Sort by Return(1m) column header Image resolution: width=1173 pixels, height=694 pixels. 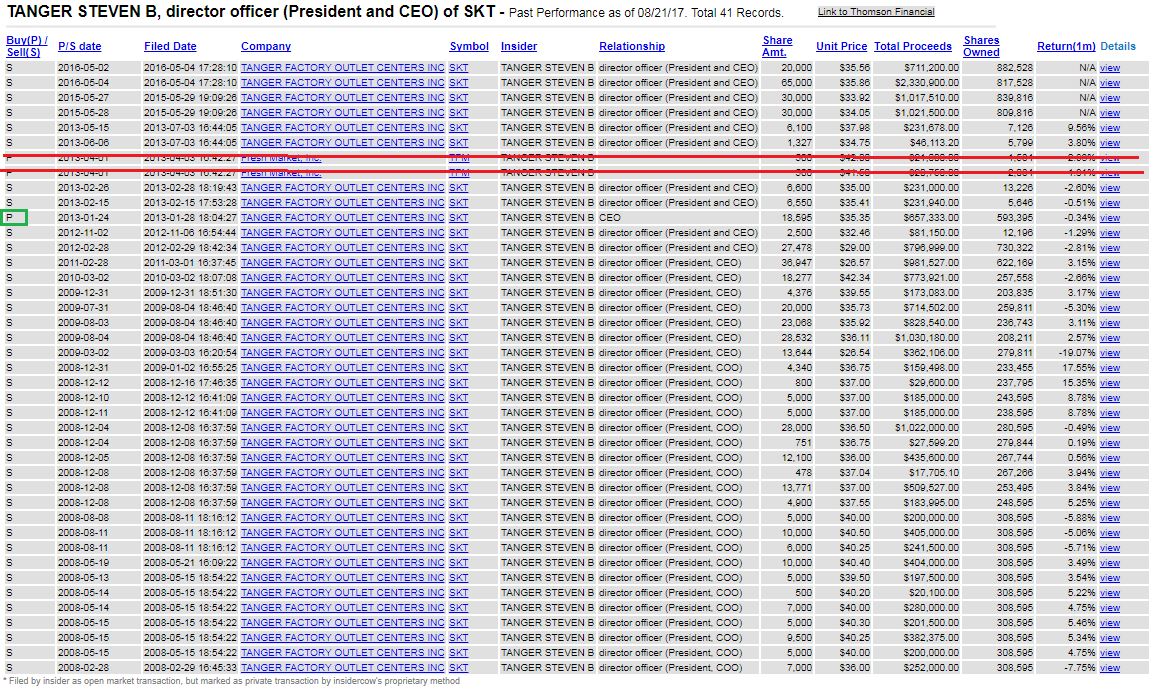point(1066,46)
